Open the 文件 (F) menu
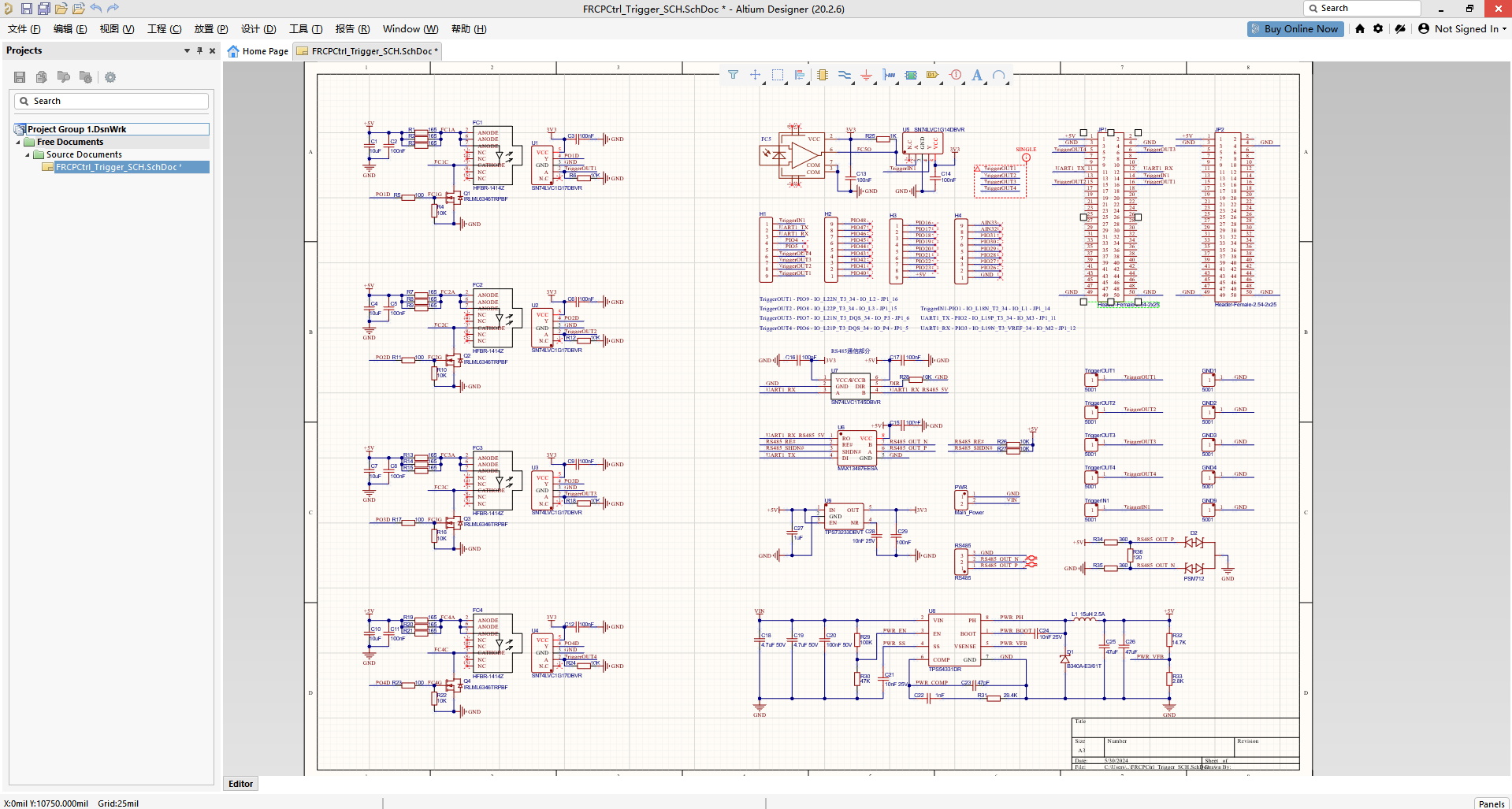Screen dimensions: 1512x809 click(x=24, y=29)
